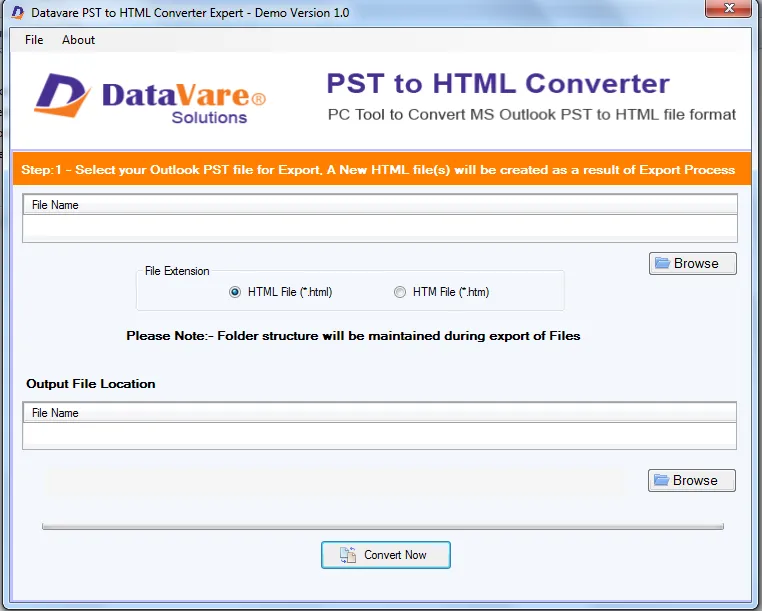This screenshot has width=762, height=611.
Task: Click the conversion progress bar
Action: pos(383,526)
